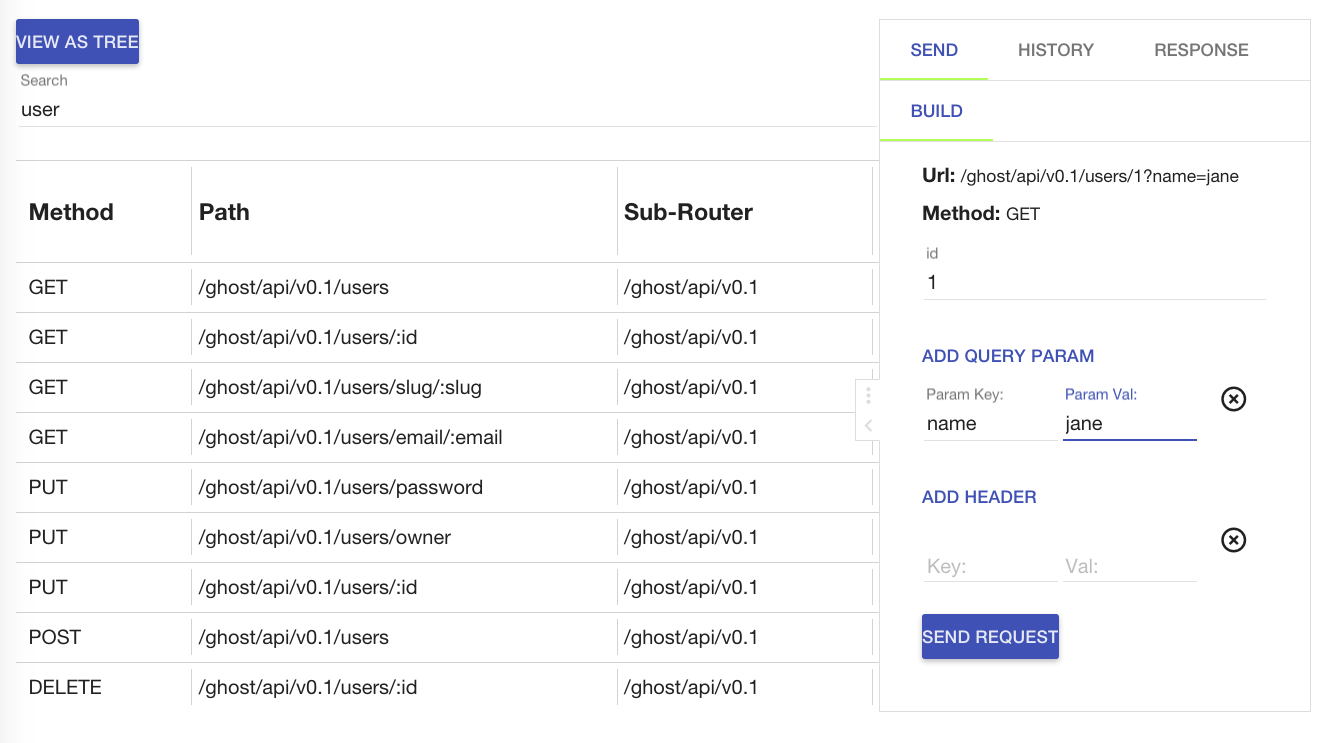Click the header Val input field

point(1130,566)
